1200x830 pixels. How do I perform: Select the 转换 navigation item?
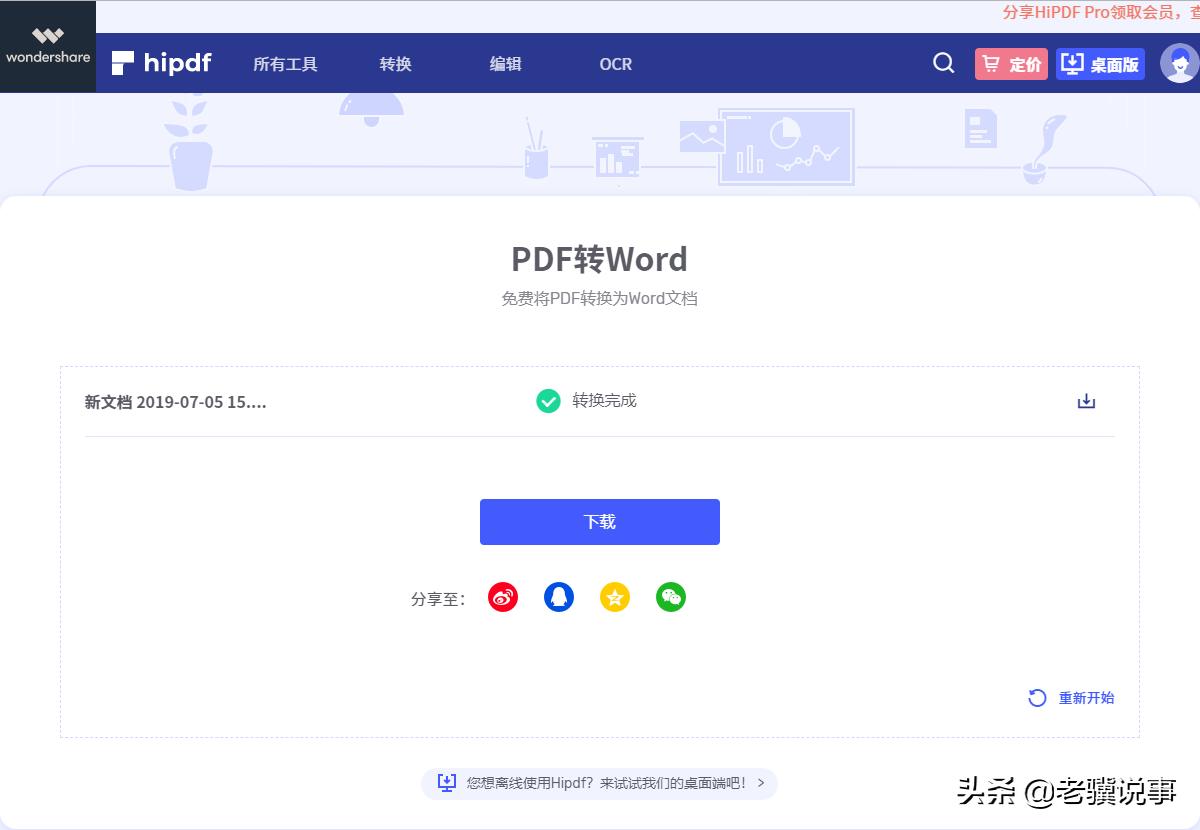point(395,63)
